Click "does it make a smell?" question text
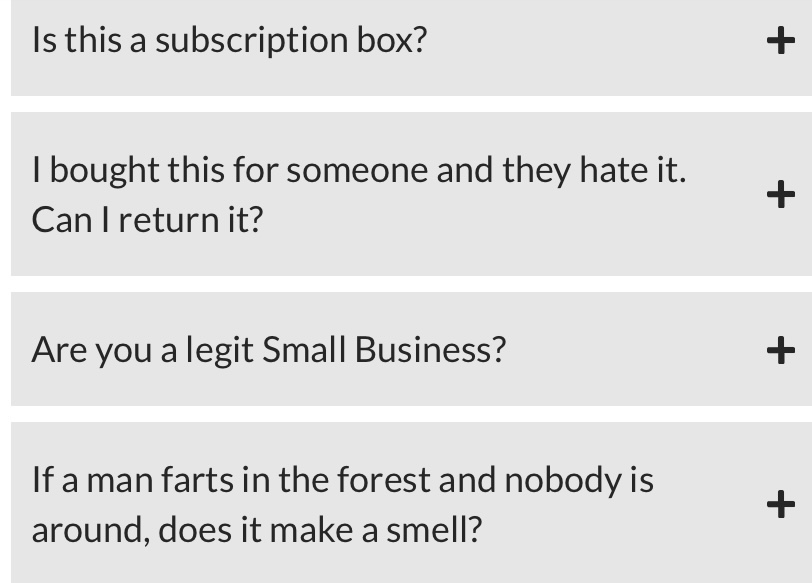The height and width of the screenshot is (583, 812). tap(257, 528)
